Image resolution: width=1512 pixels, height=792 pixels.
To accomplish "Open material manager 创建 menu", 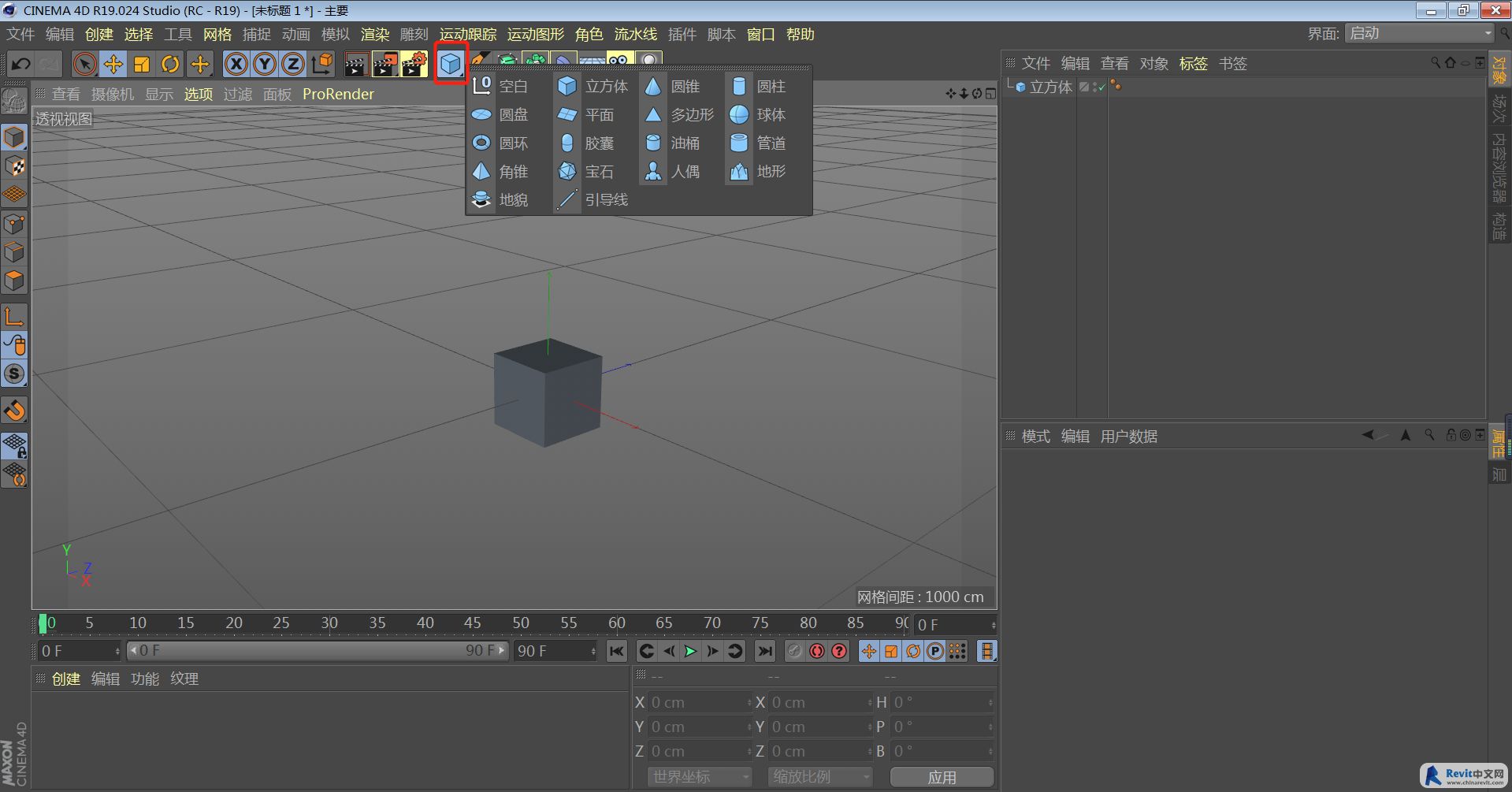I will click(66, 679).
